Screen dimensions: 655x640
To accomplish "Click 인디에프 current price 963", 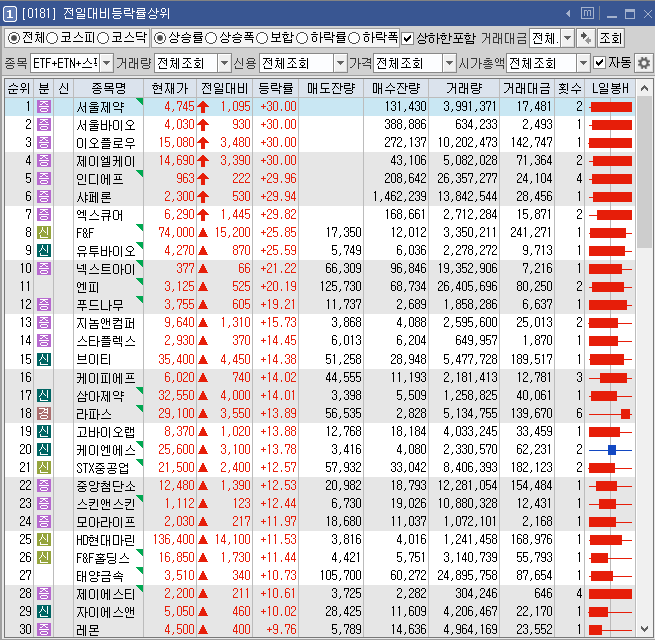I will coord(185,179).
